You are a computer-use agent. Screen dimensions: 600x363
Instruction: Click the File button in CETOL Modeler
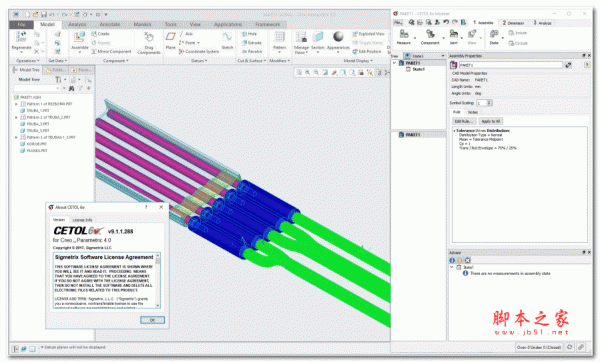tap(398, 23)
